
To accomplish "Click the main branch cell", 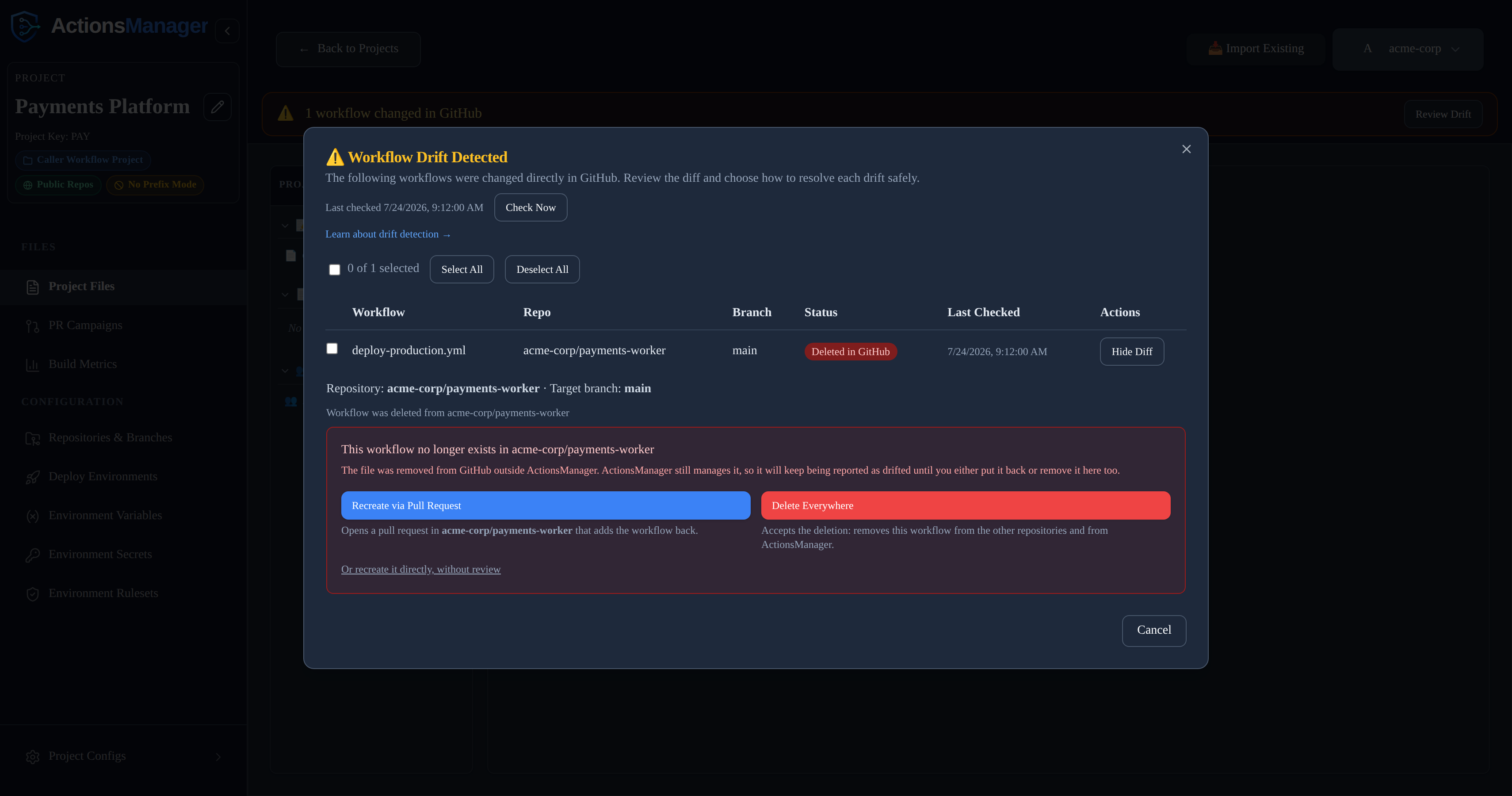I will coord(744,350).
